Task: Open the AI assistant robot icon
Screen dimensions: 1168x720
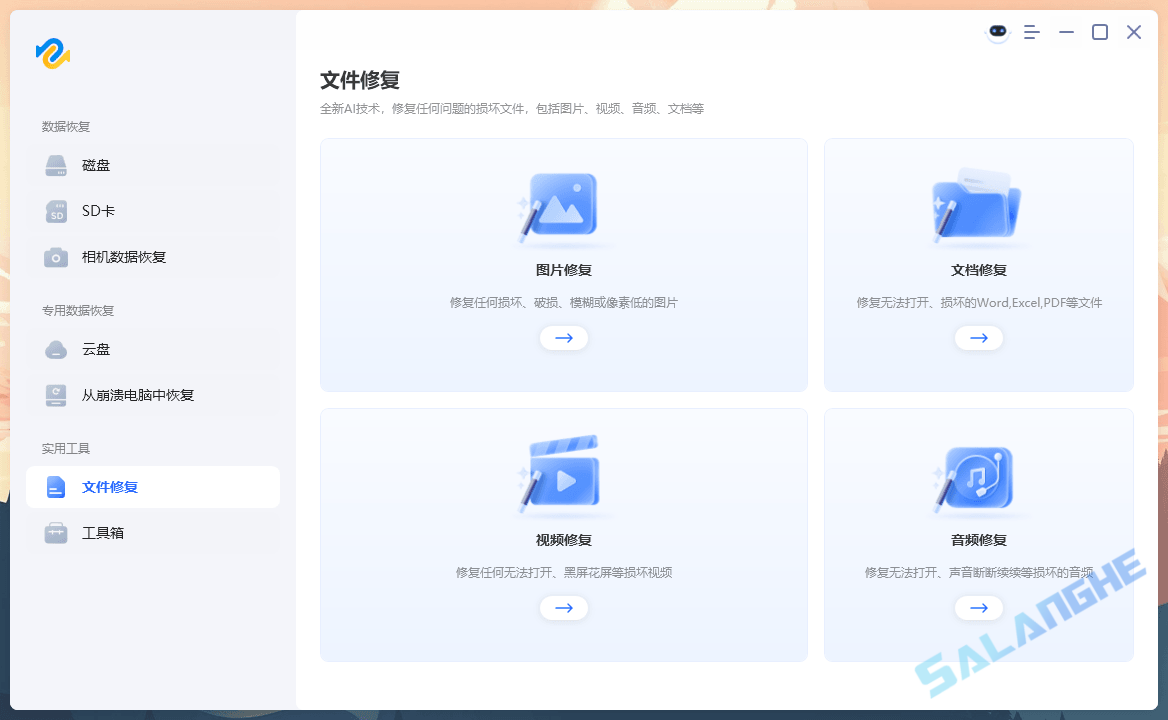Action: (998, 32)
